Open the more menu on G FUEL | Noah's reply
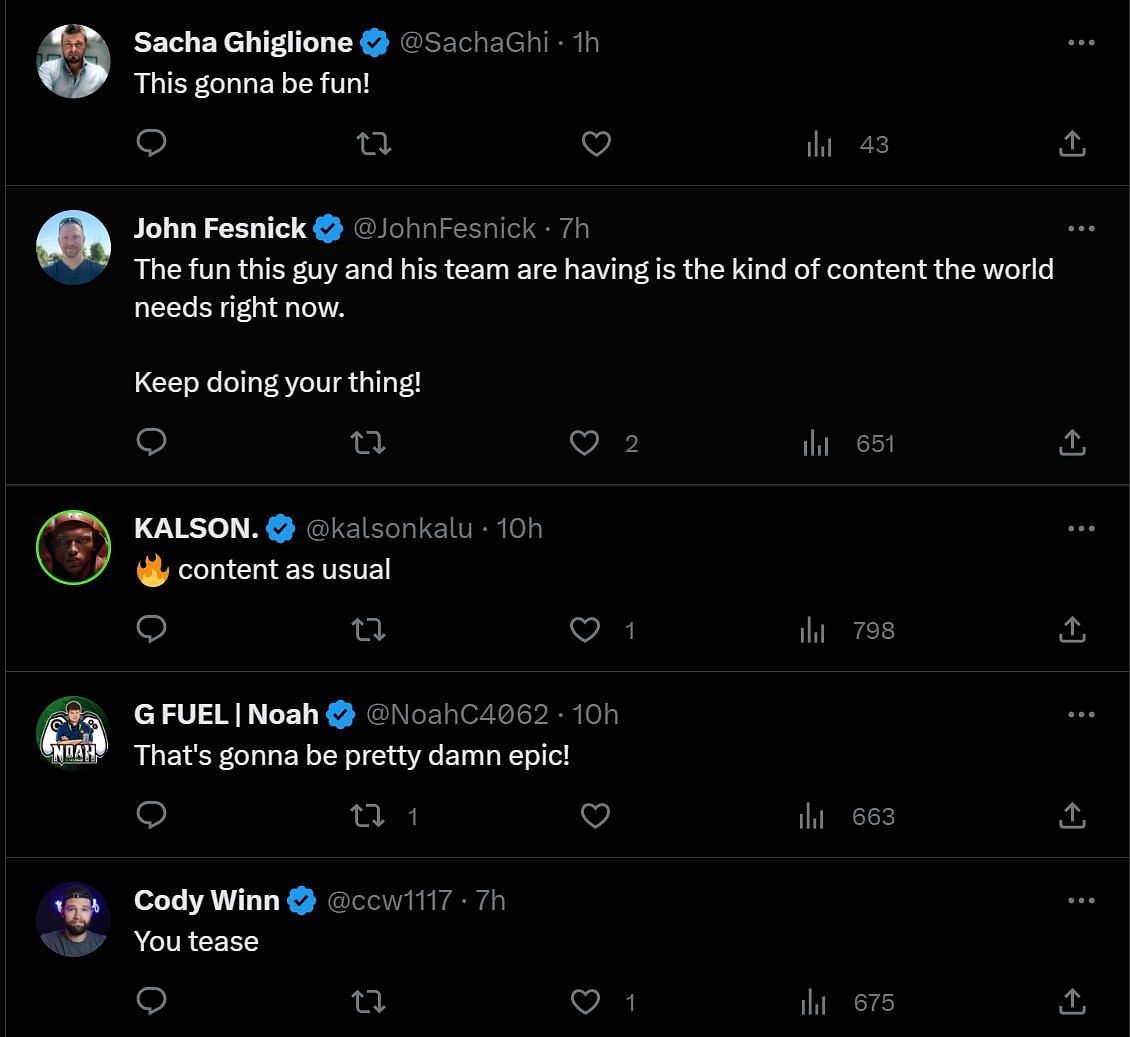 (x=1081, y=714)
